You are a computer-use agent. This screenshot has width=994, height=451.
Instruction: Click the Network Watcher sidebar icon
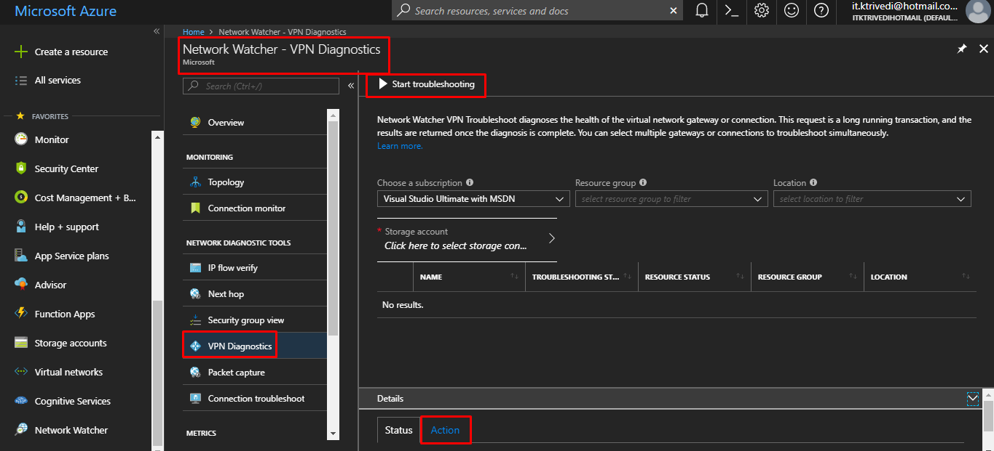click(x=21, y=430)
